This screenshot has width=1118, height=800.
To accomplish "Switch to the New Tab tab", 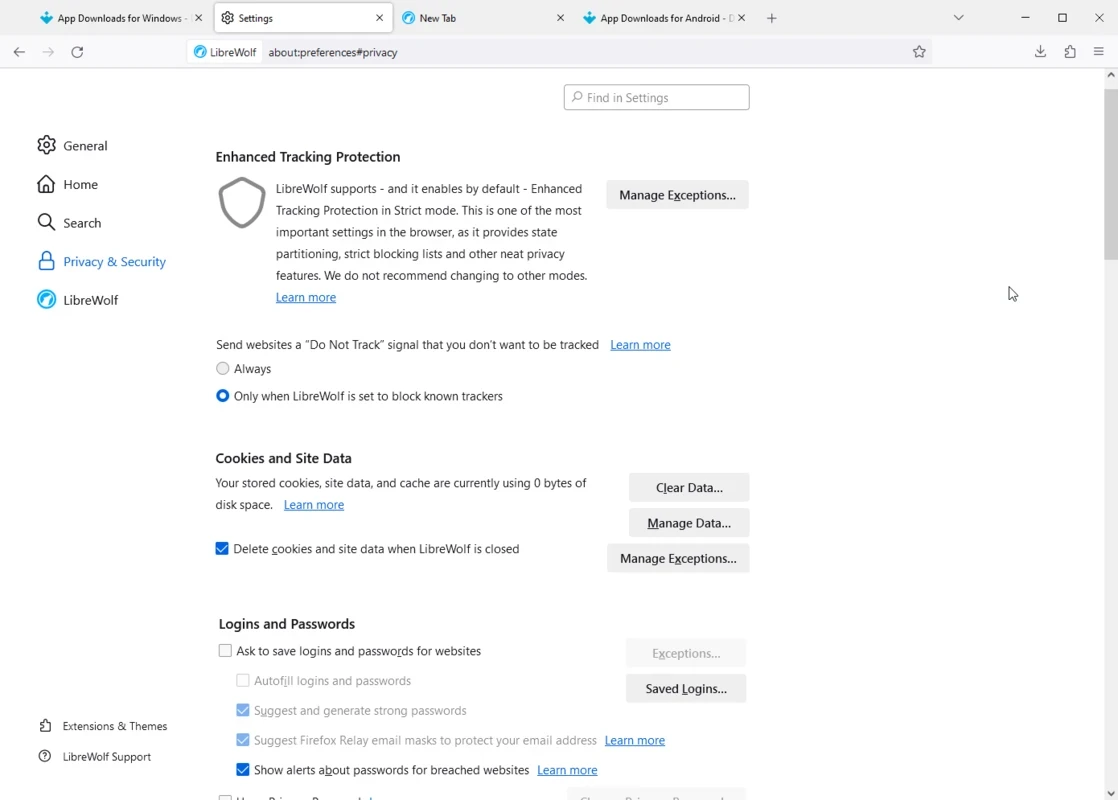I will [x=482, y=19].
